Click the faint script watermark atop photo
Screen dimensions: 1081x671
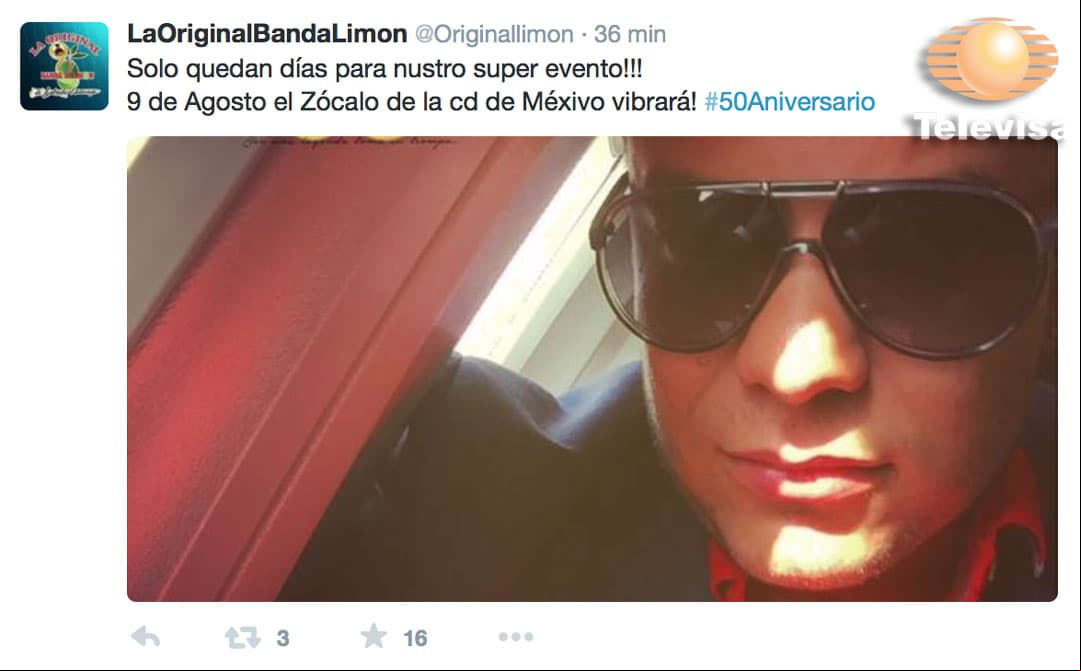pos(348,143)
